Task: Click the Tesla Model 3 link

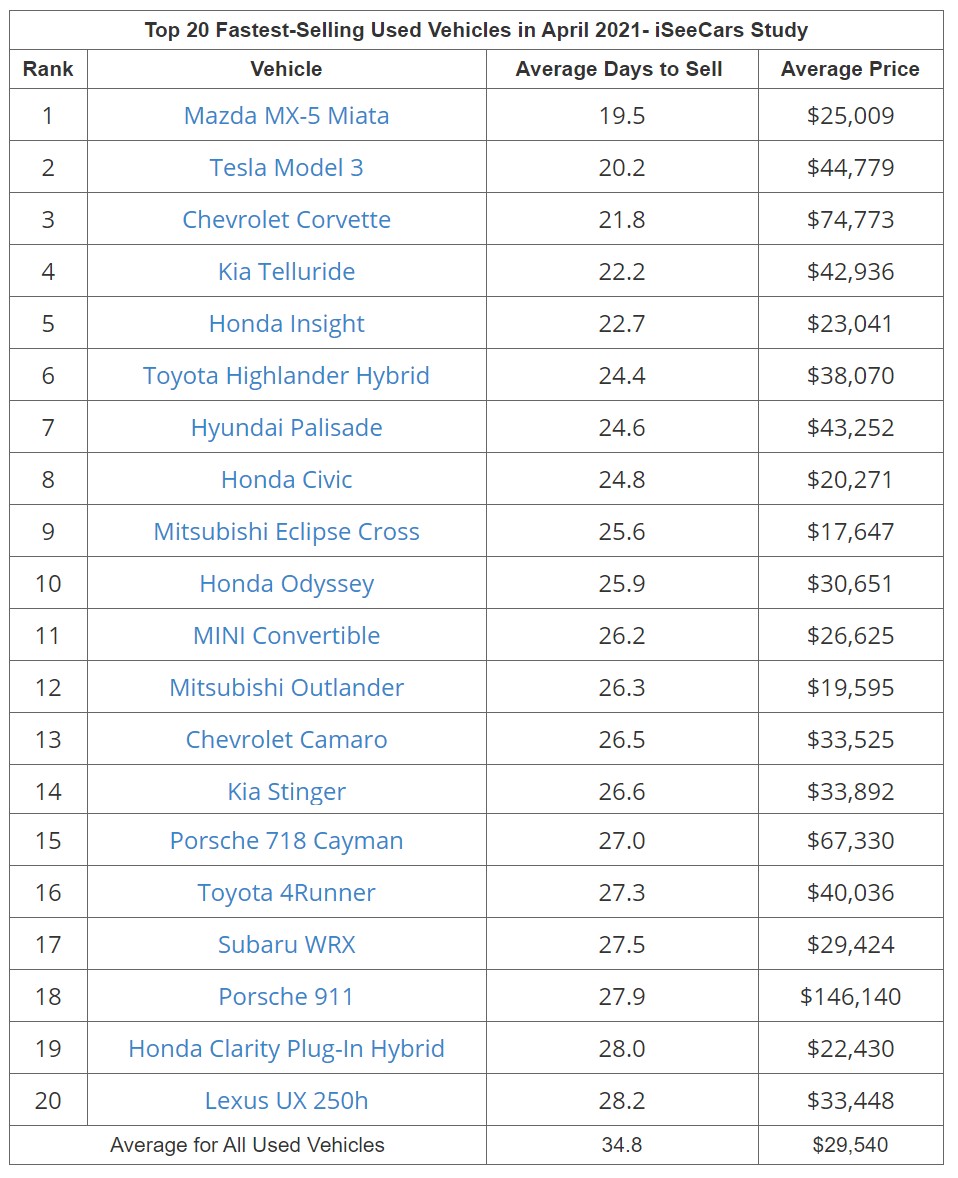Action: pyautogui.click(x=286, y=168)
